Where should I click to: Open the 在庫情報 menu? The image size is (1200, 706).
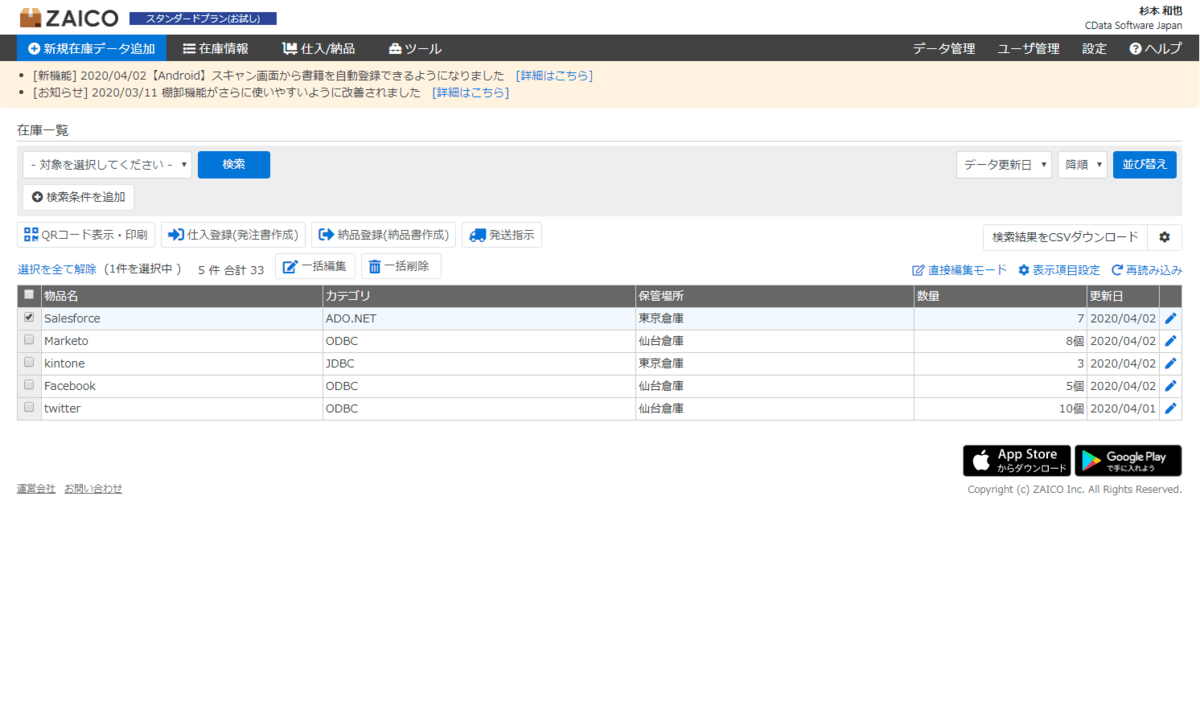216,48
